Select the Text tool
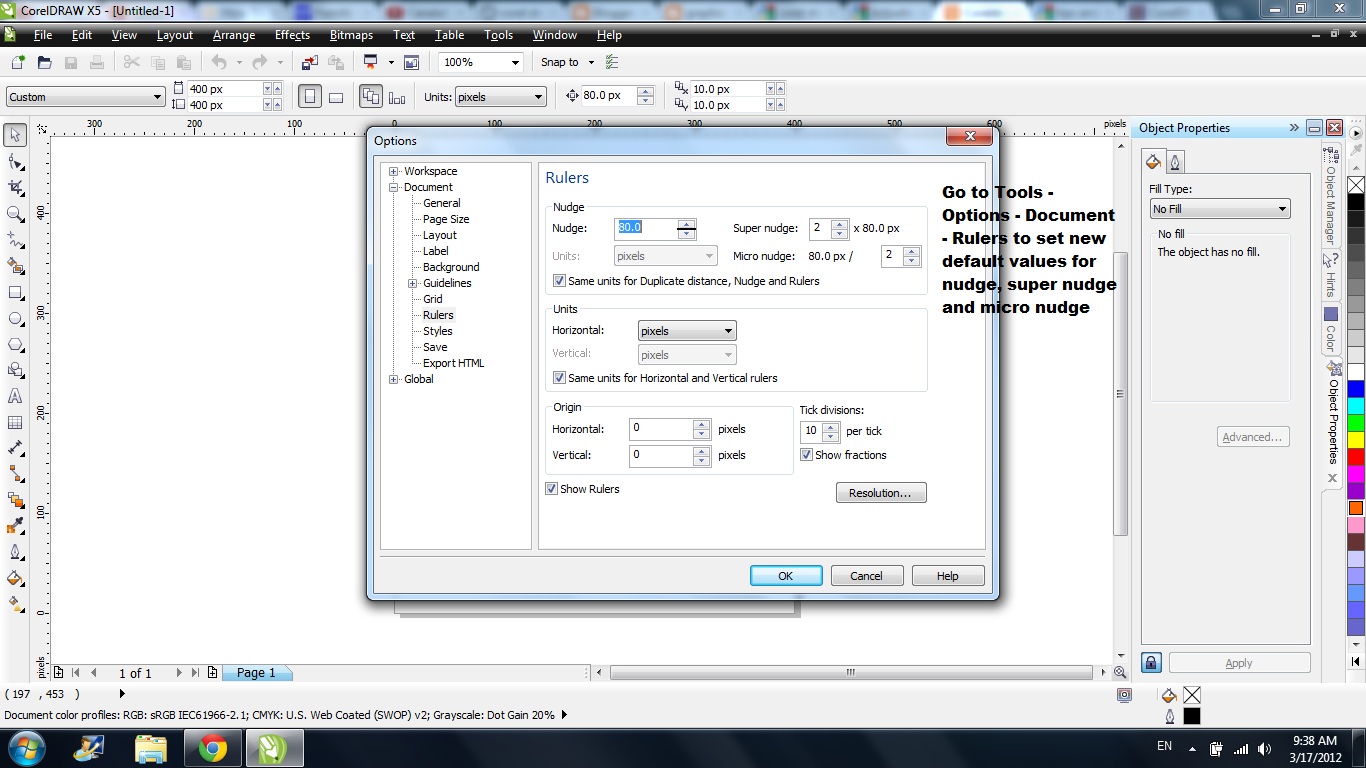The image size is (1366, 768). coord(14,395)
